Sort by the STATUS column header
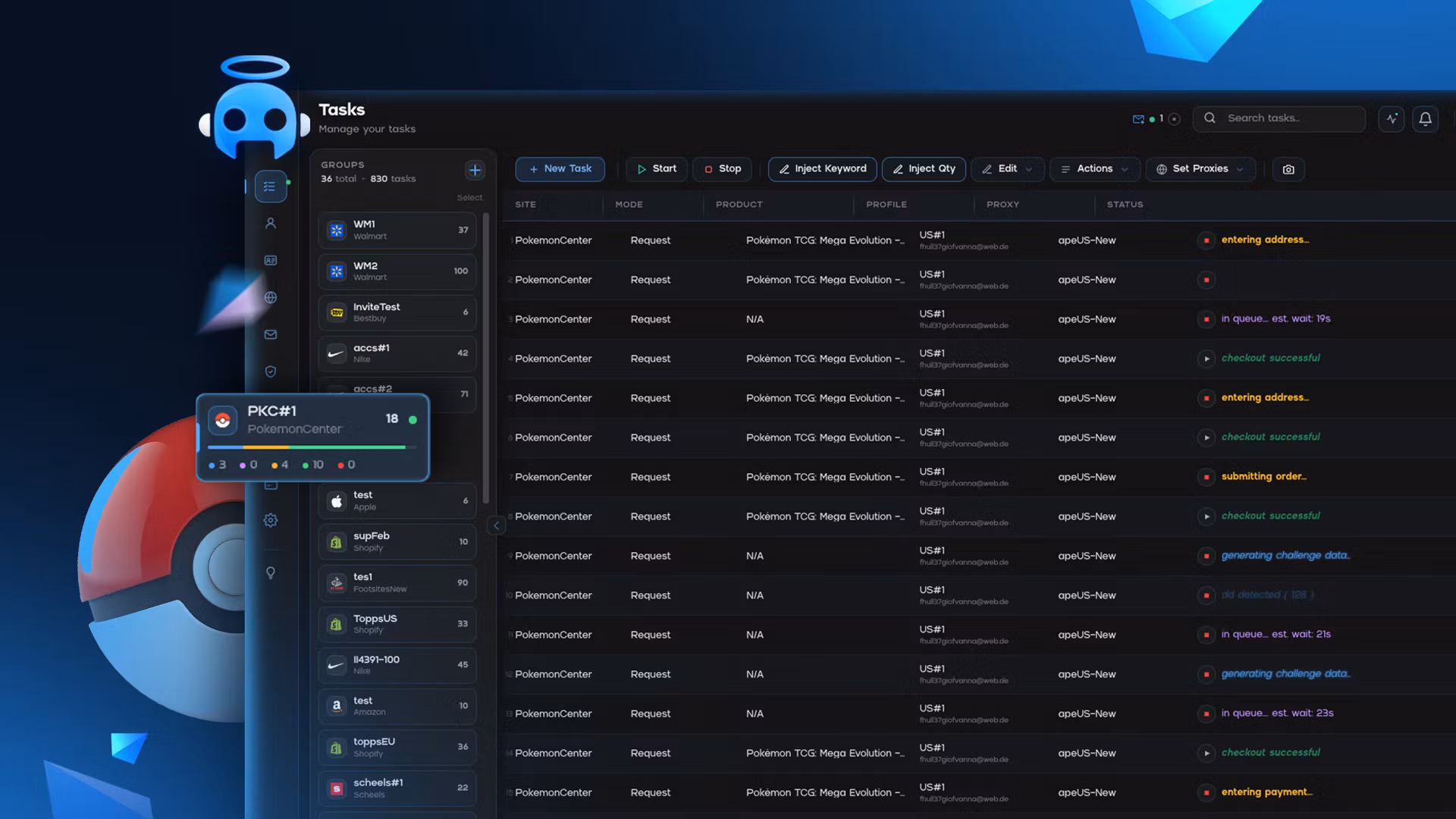 1125,205
